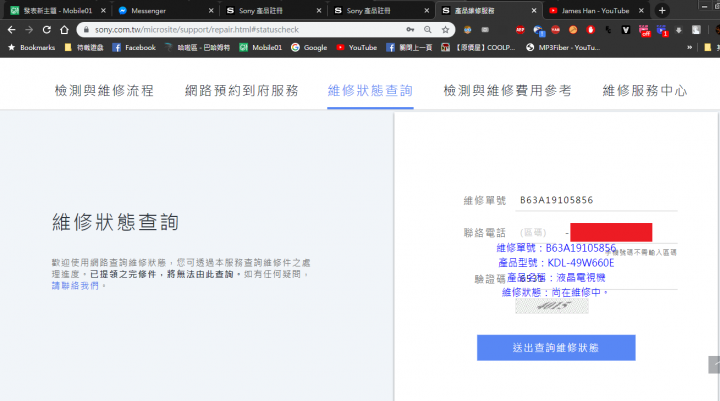Click the extension icon with red 1 badge
Image resolution: width=720 pixels, height=401 pixels.
pyautogui.click(x=662, y=30)
